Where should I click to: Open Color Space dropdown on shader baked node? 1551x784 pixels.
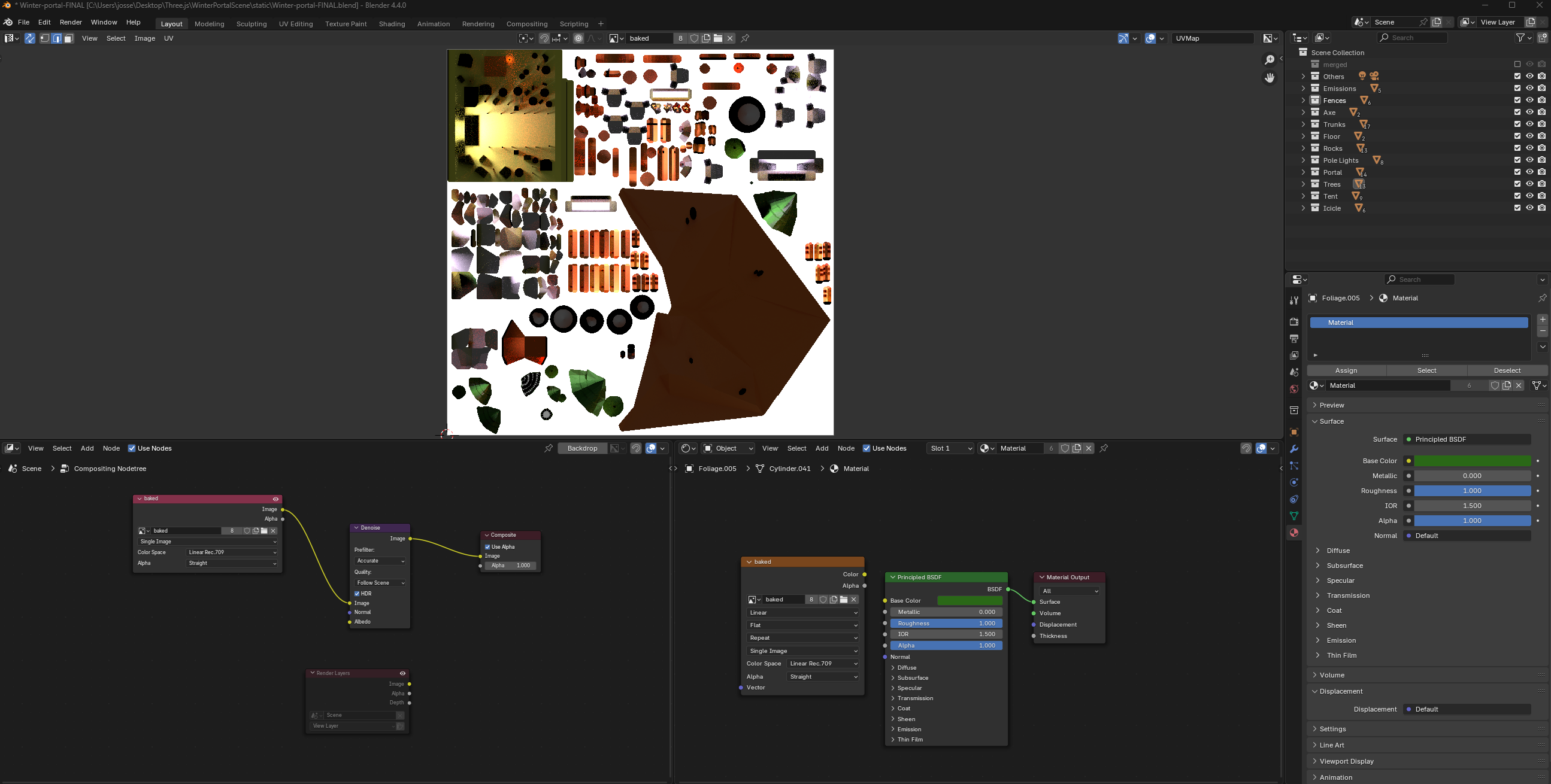click(x=823, y=664)
